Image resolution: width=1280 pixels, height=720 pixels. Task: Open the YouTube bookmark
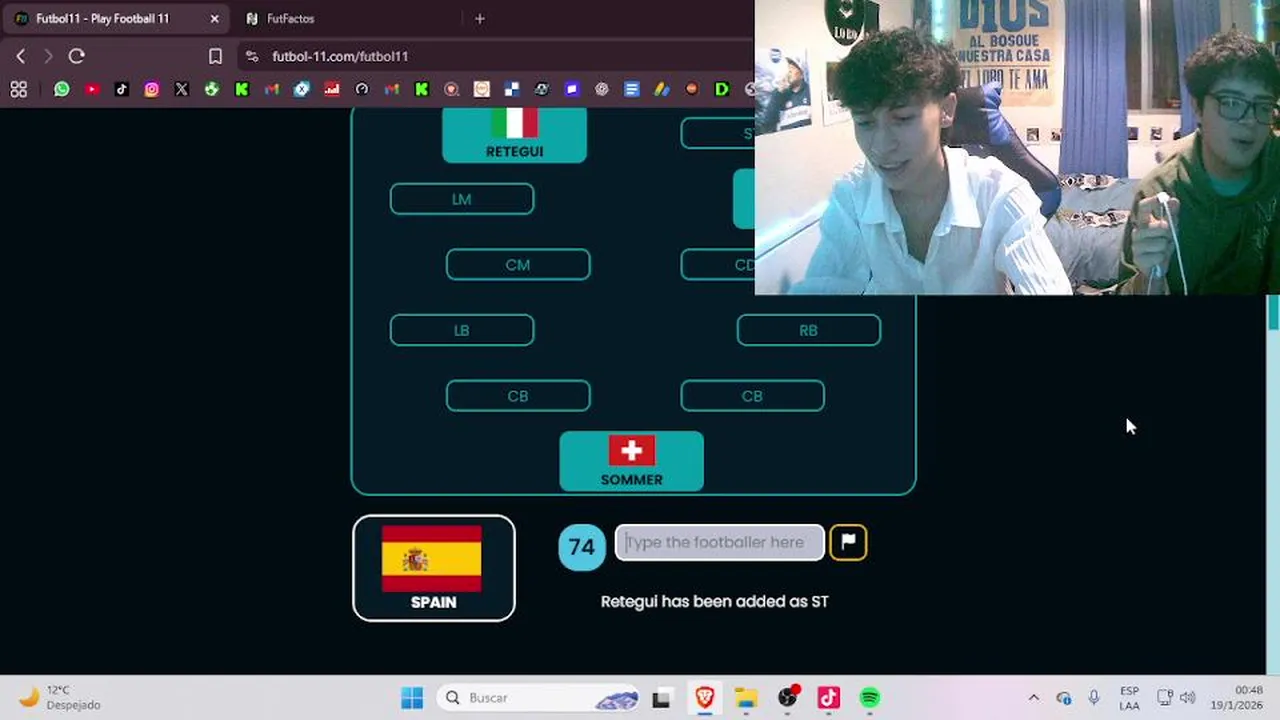(x=92, y=89)
